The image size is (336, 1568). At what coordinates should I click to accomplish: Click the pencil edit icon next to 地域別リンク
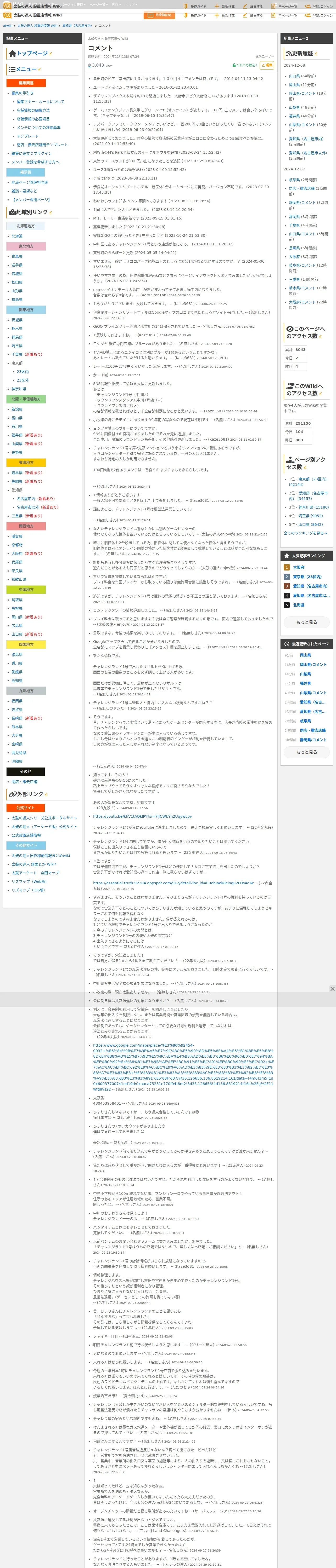pyautogui.click(x=51, y=212)
